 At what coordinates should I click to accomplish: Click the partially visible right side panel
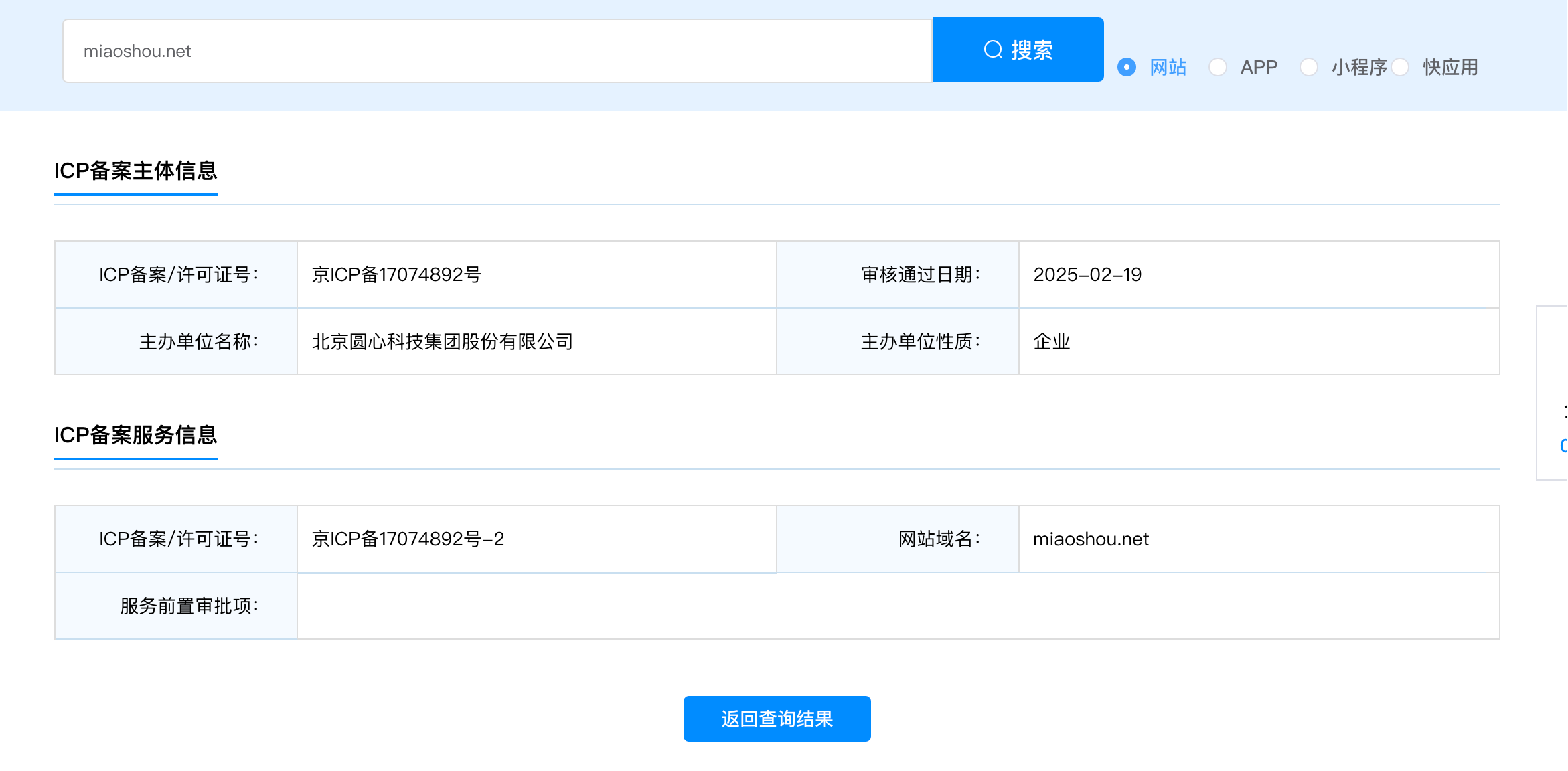coord(1553,393)
